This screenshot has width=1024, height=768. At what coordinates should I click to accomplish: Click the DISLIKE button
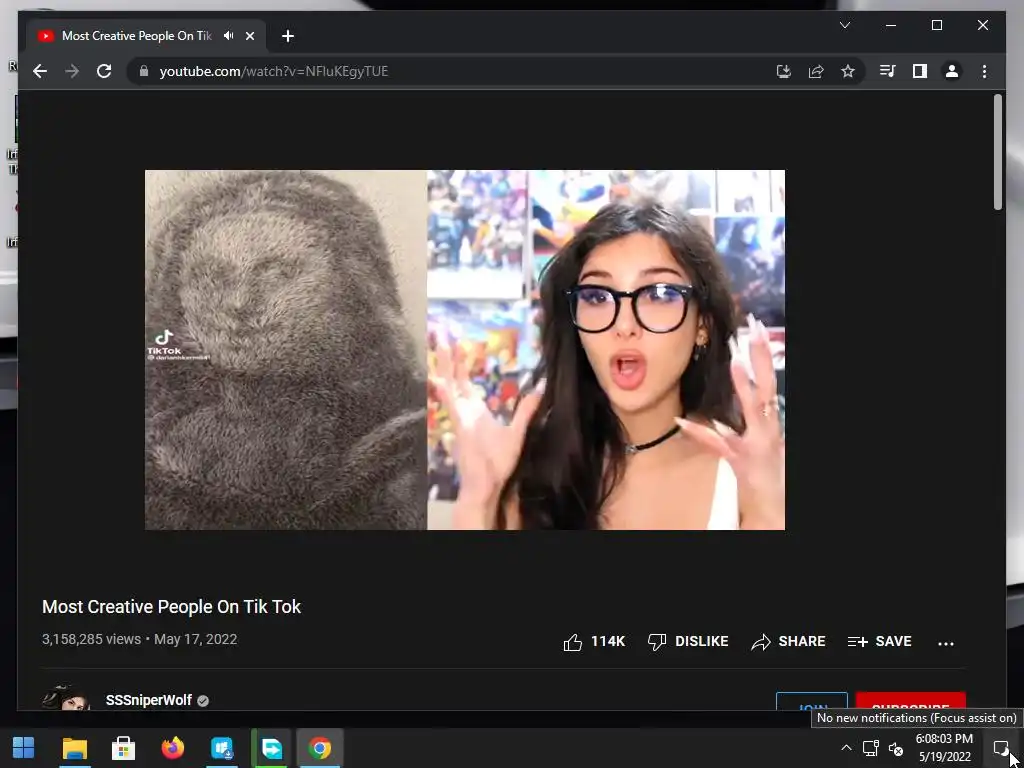coord(688,642)
